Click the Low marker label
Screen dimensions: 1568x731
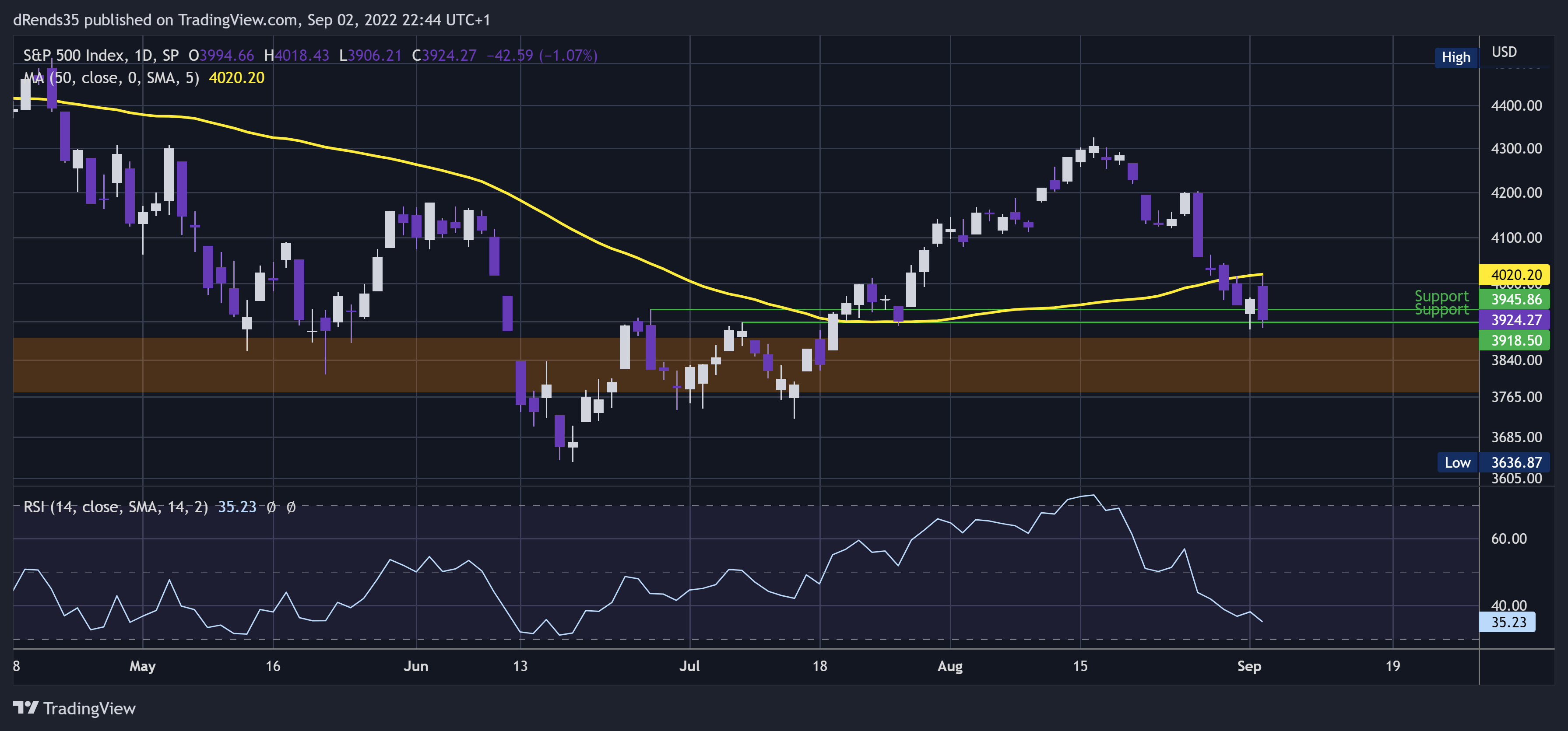[1457, 463]
